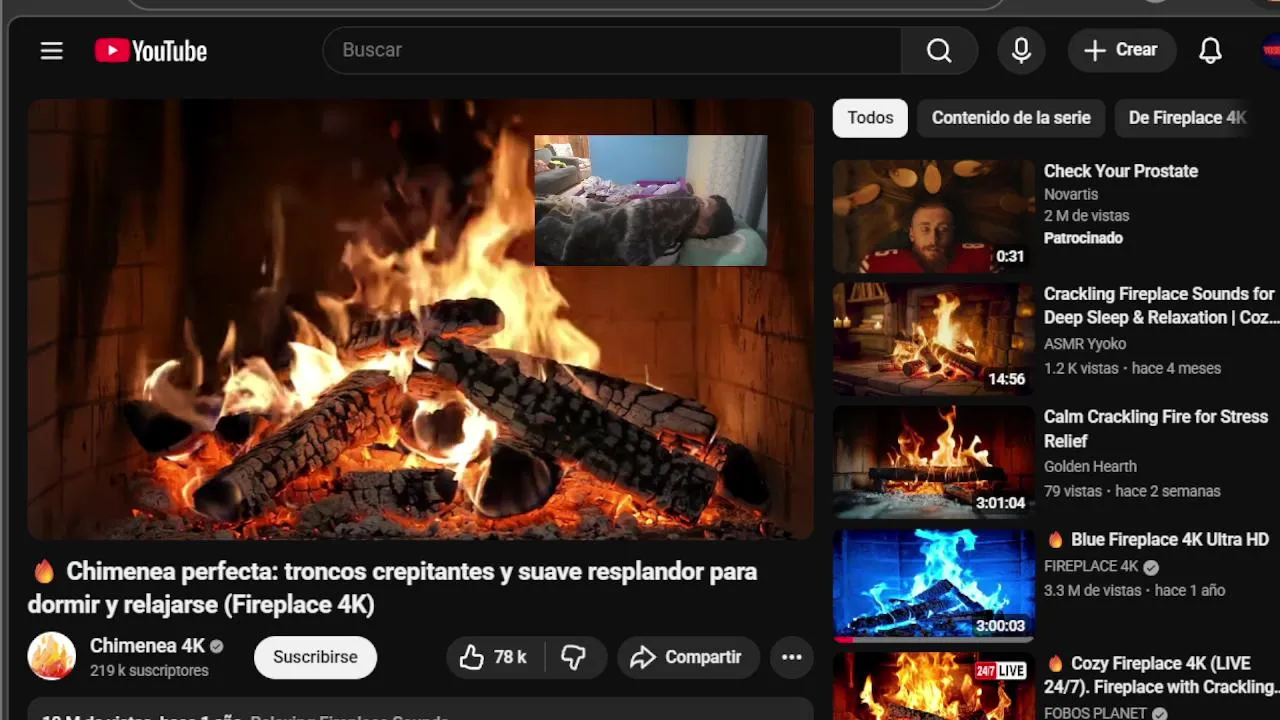Open the Chimenea 4K channel avatar

tap(51, 656)
